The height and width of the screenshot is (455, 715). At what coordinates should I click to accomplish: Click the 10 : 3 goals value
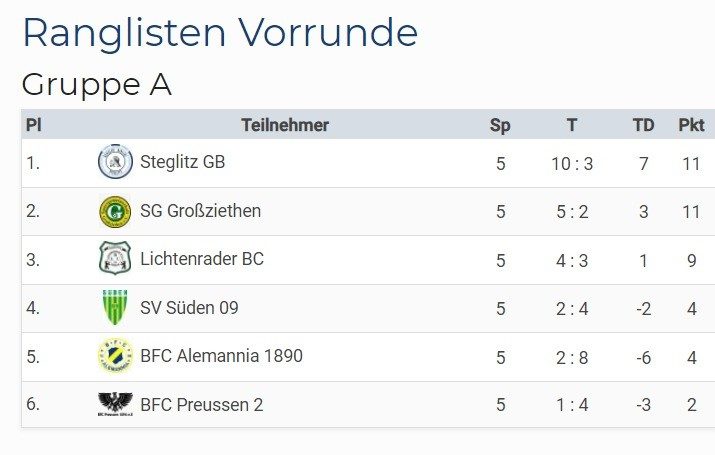572,164
